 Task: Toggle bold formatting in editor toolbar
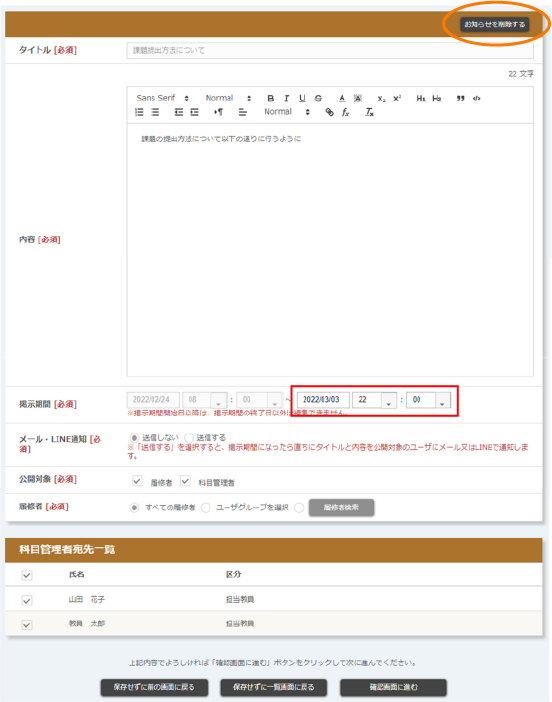tap(270, 98)
